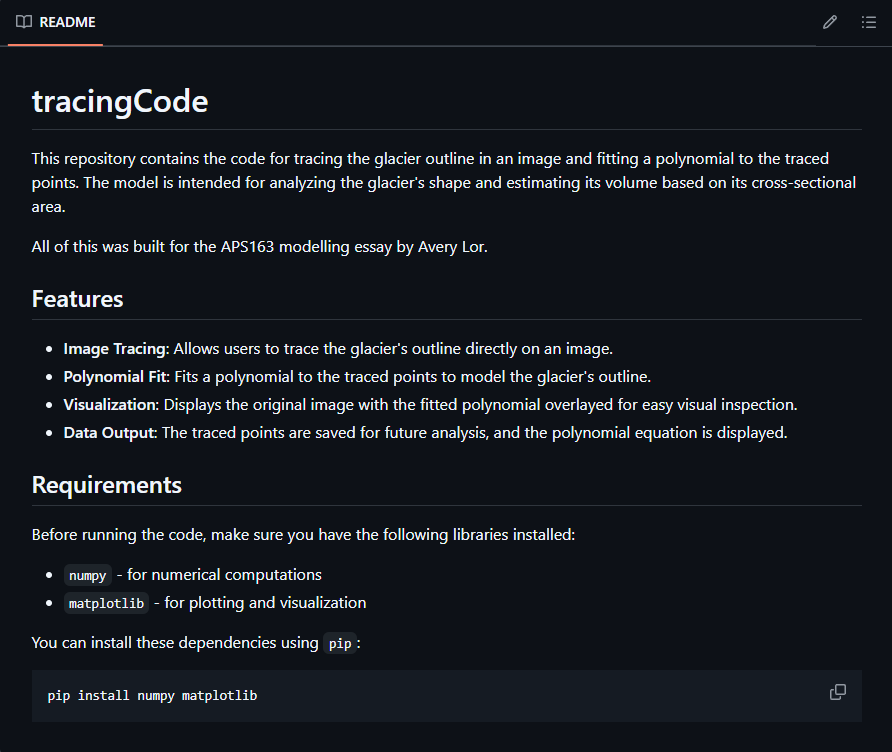Copy the pip install command
This screenshot has height=752, width=892.
[x=838, y=692]
